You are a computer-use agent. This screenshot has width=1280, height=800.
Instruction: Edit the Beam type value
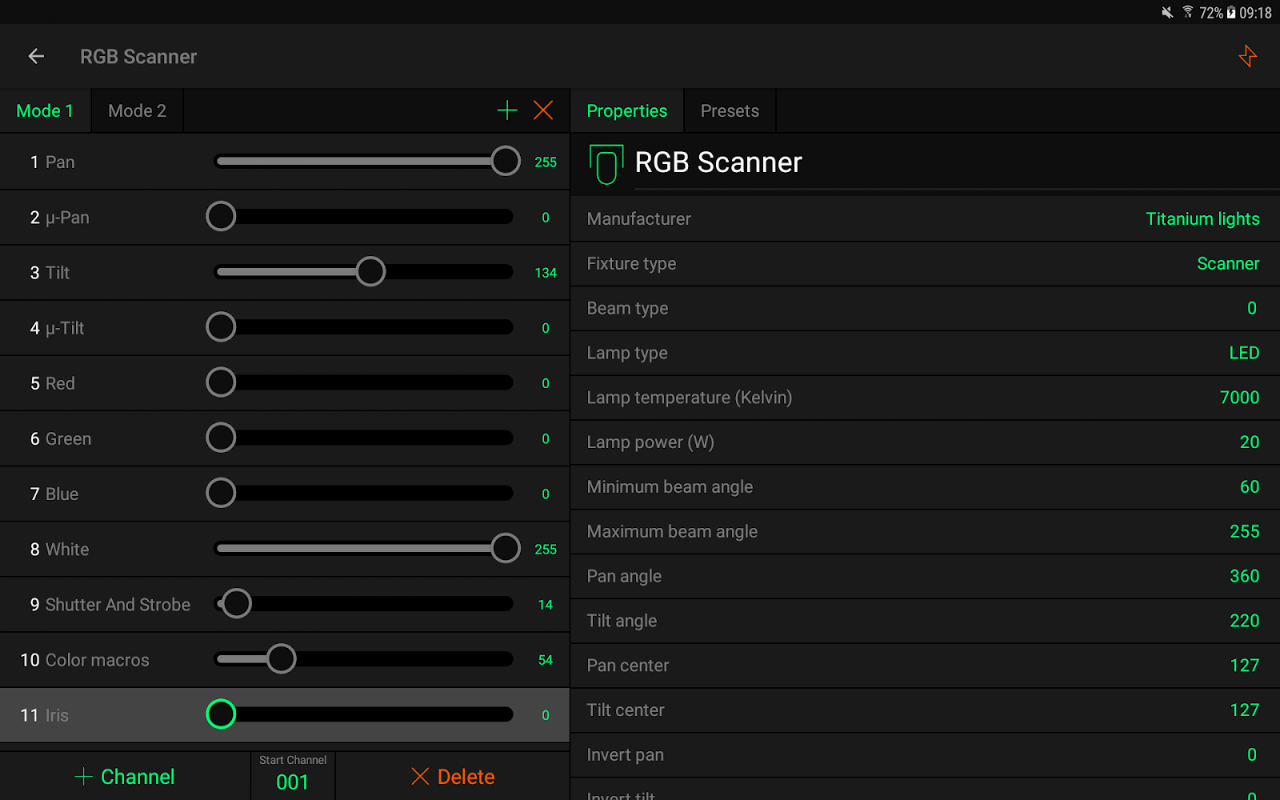click(x=1252, y=308)
